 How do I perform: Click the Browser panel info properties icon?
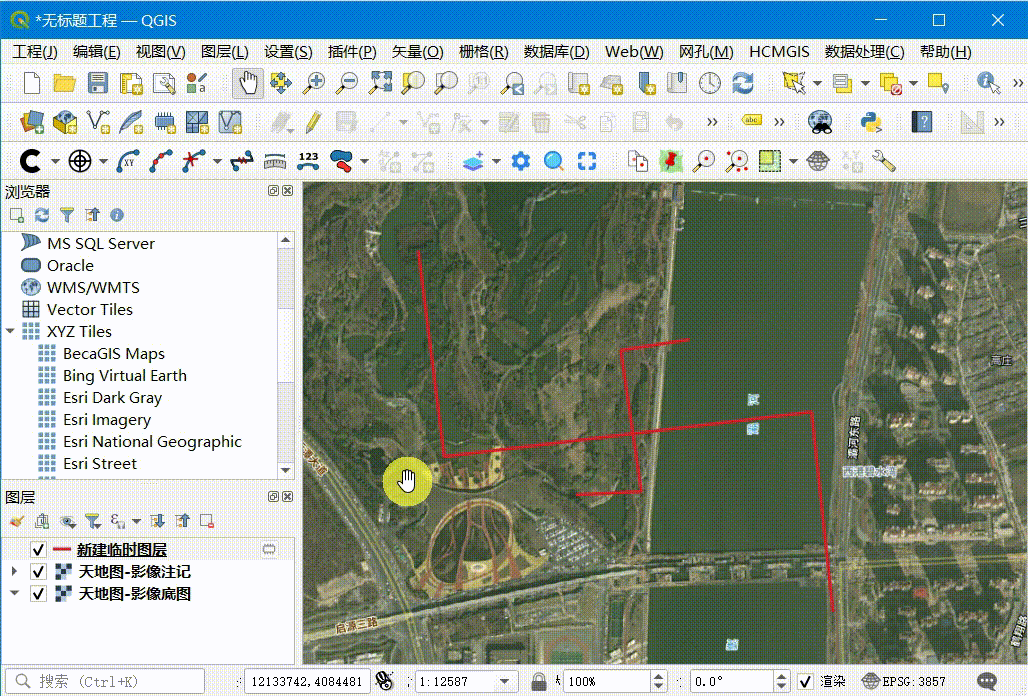(x=117, y=215)
